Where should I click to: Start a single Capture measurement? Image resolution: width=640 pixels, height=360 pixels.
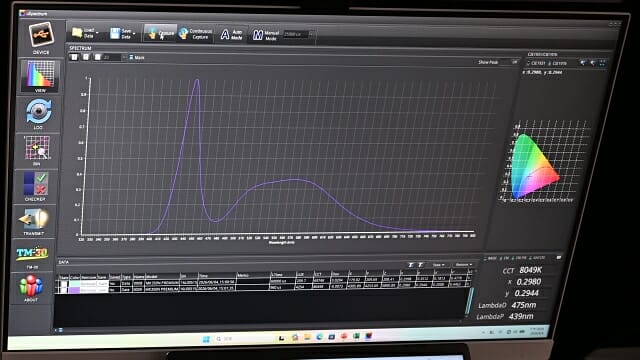(x=160, y=33)
